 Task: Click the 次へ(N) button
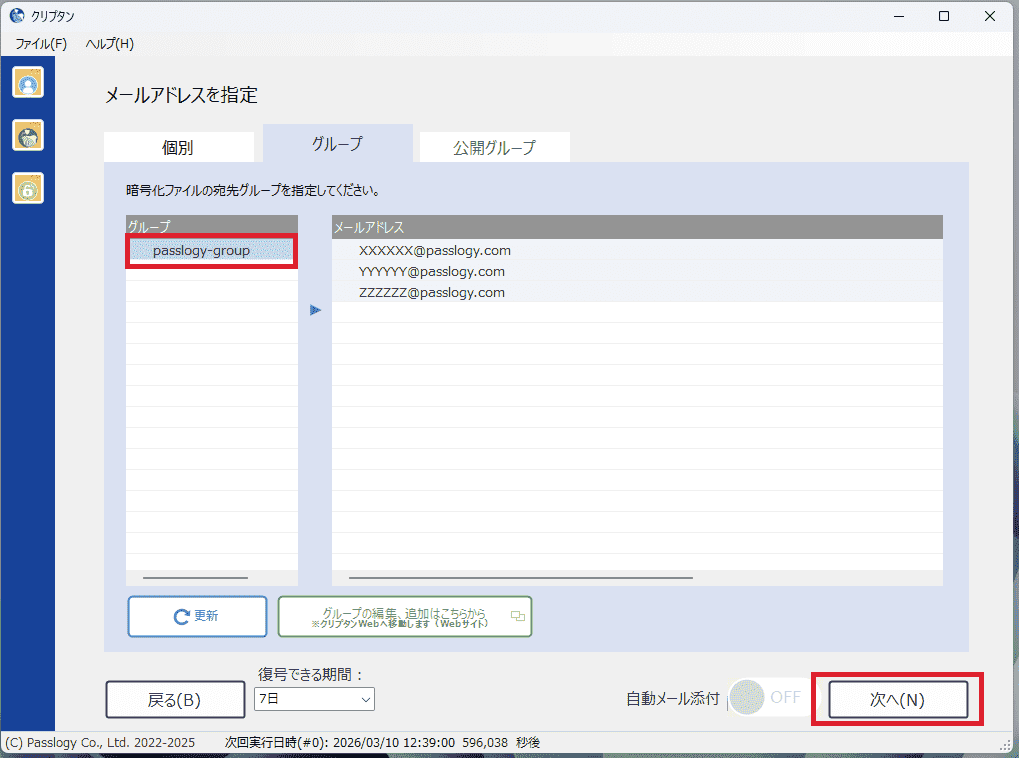(897, 700)
